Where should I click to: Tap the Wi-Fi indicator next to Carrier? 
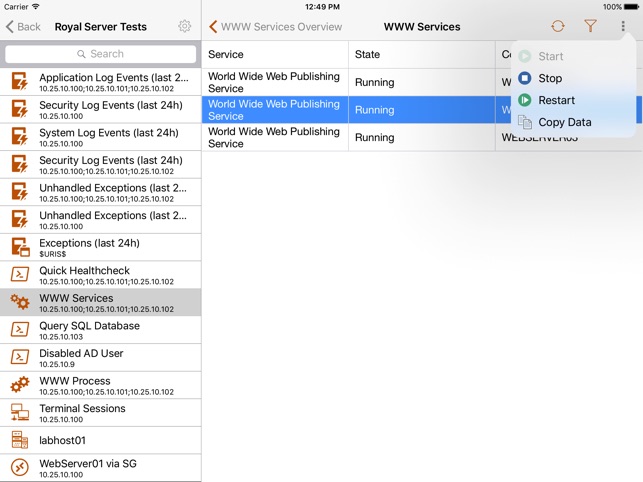tap(36, 7)
